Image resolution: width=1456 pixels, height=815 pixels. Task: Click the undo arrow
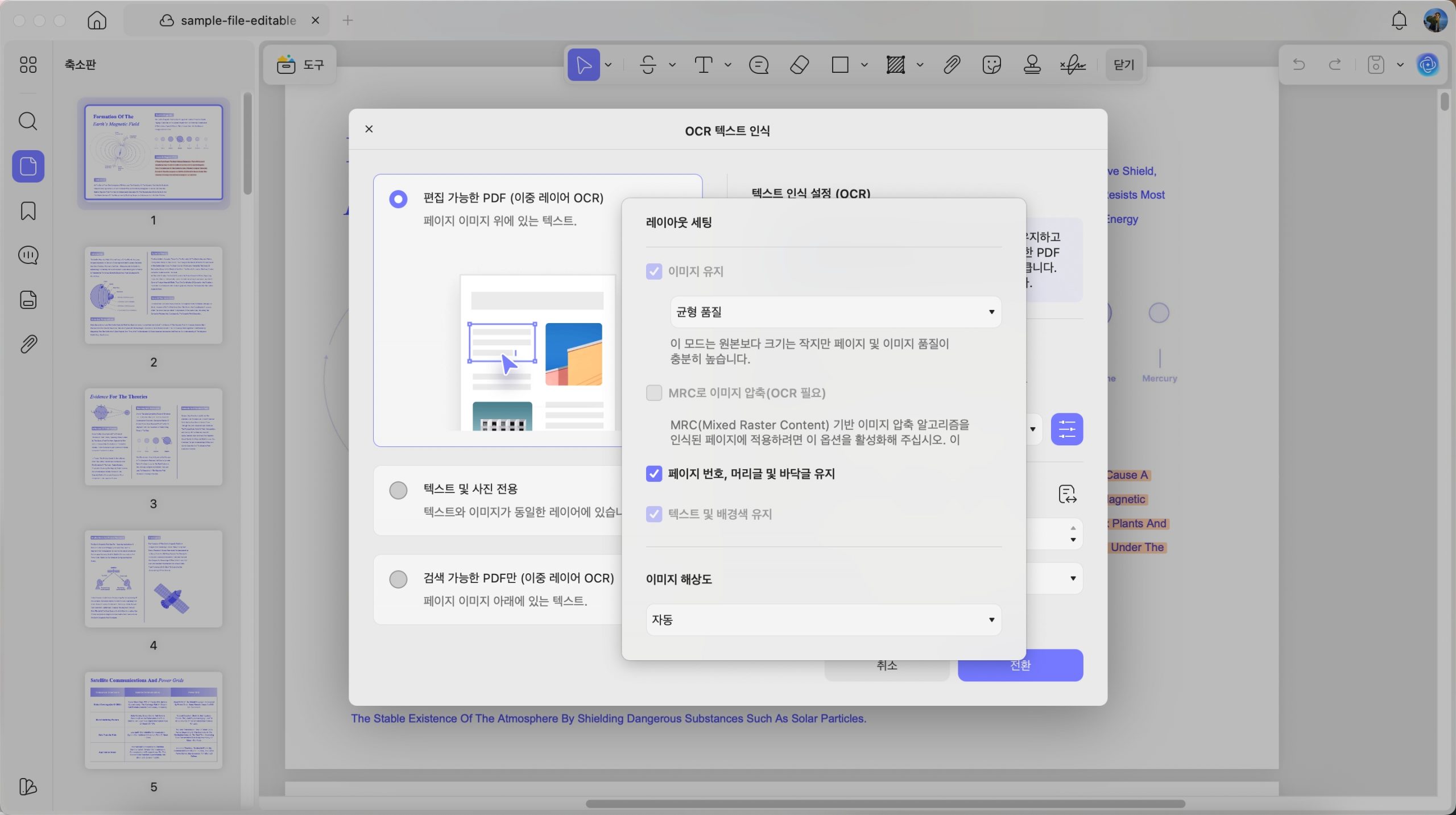(x=1299, y=64)
